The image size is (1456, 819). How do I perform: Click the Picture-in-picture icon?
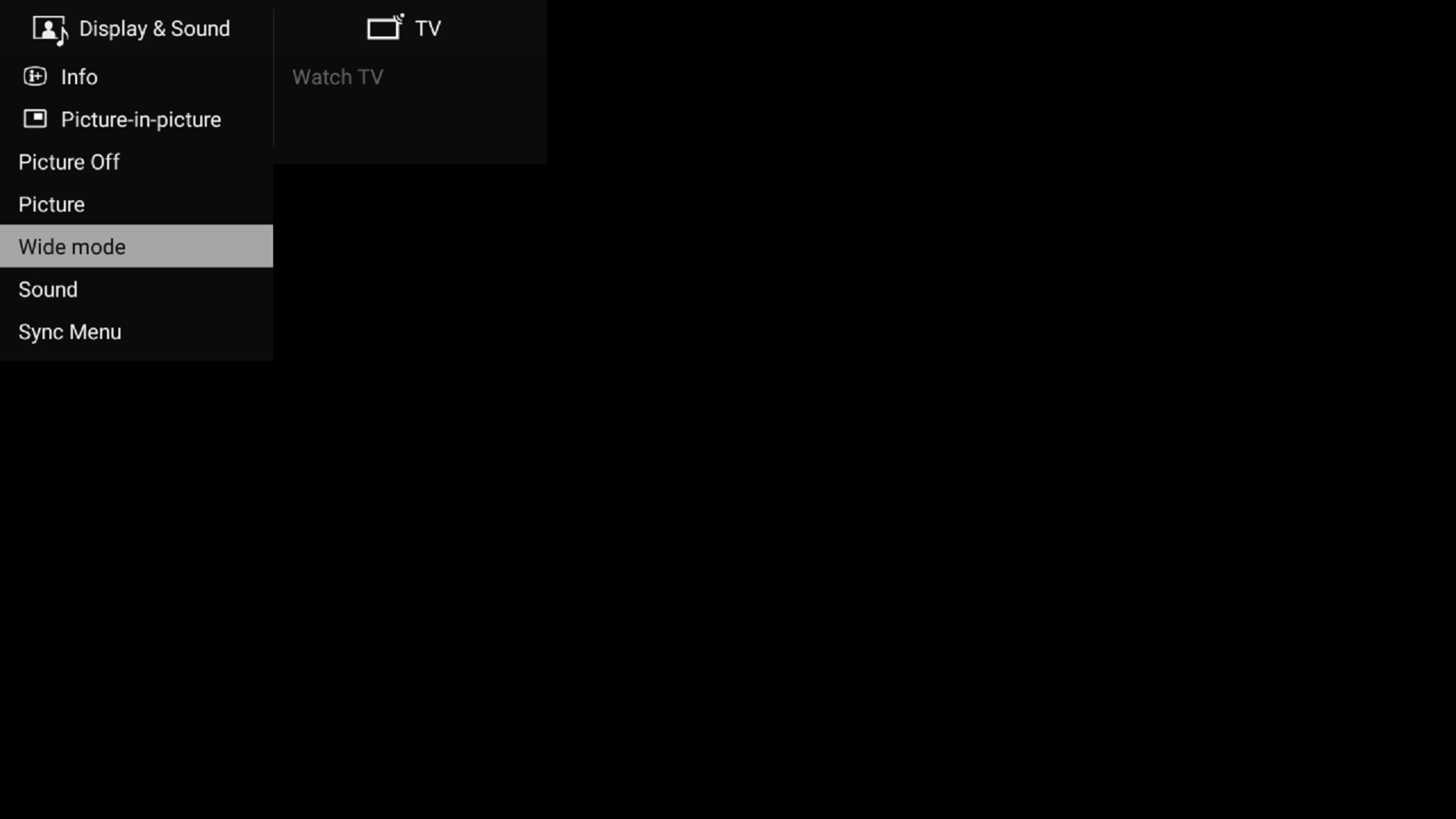[x=35, y=119]
